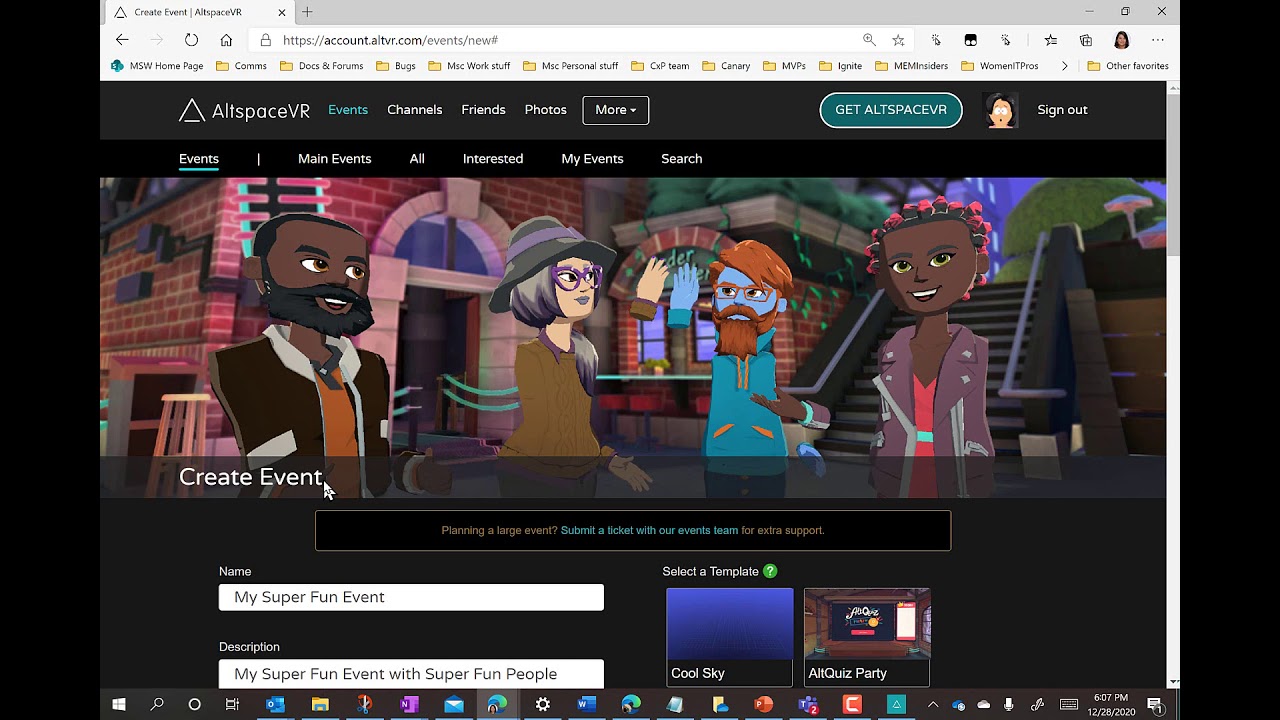
Task: Expand the More dropdown menu
Action: (616, 110)
